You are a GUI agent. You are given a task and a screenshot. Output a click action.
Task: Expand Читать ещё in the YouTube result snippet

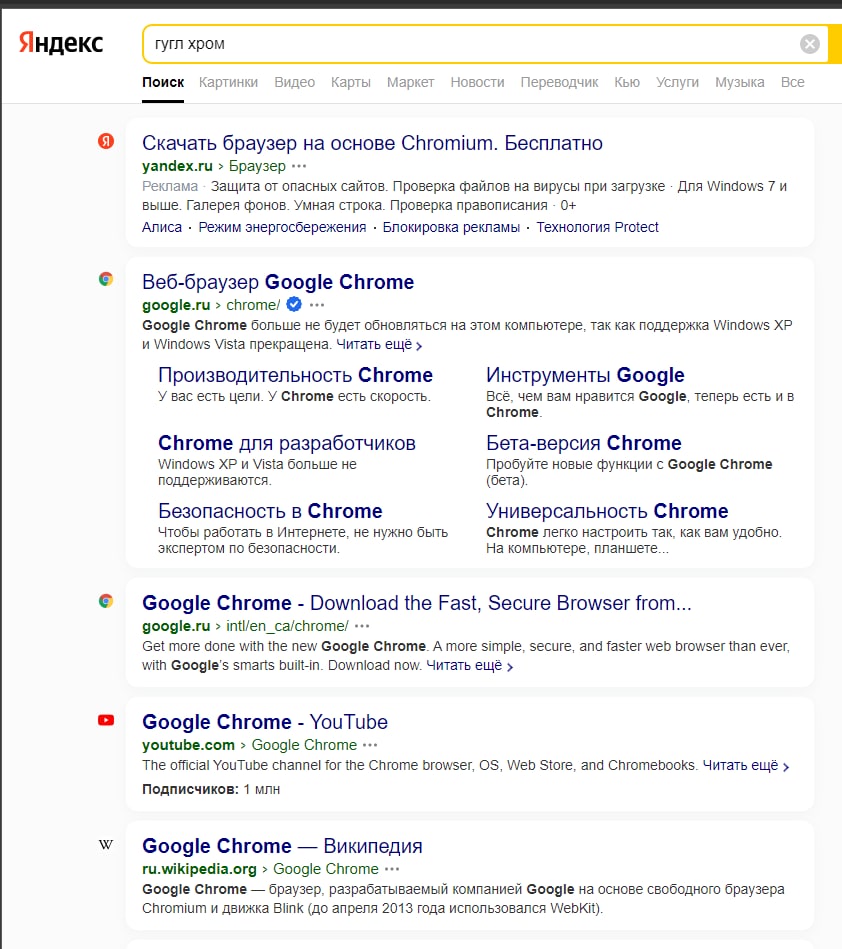[x=746, y=766]
